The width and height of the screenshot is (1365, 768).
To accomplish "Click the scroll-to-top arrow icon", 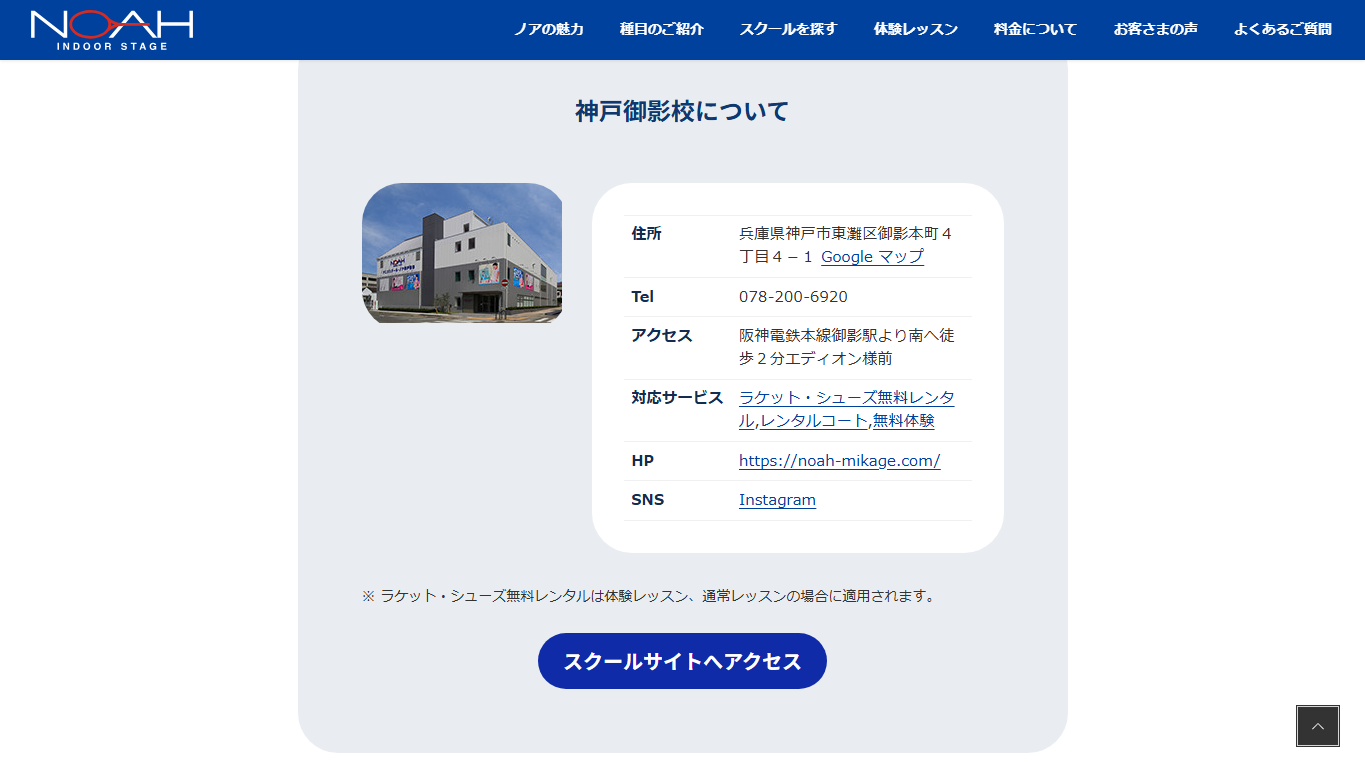I will pyautogui.click(x=1318, y=726).
